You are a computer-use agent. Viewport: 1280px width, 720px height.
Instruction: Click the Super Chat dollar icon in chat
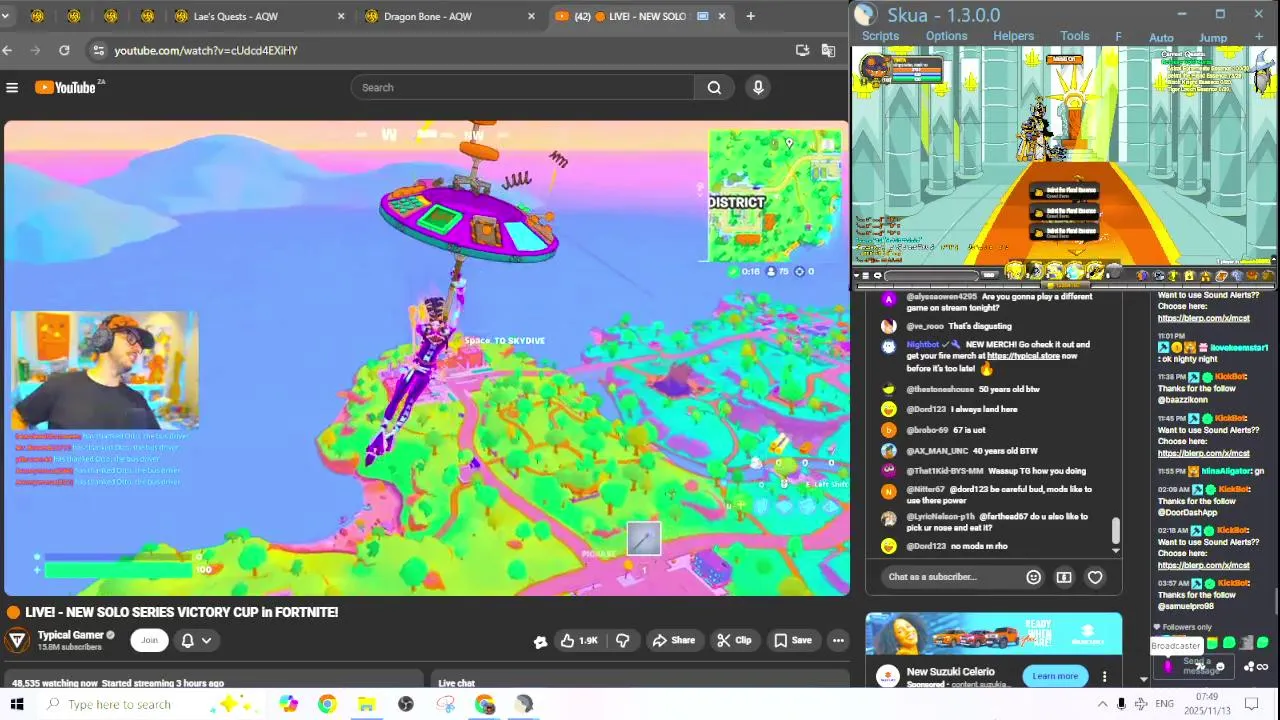1064,577
